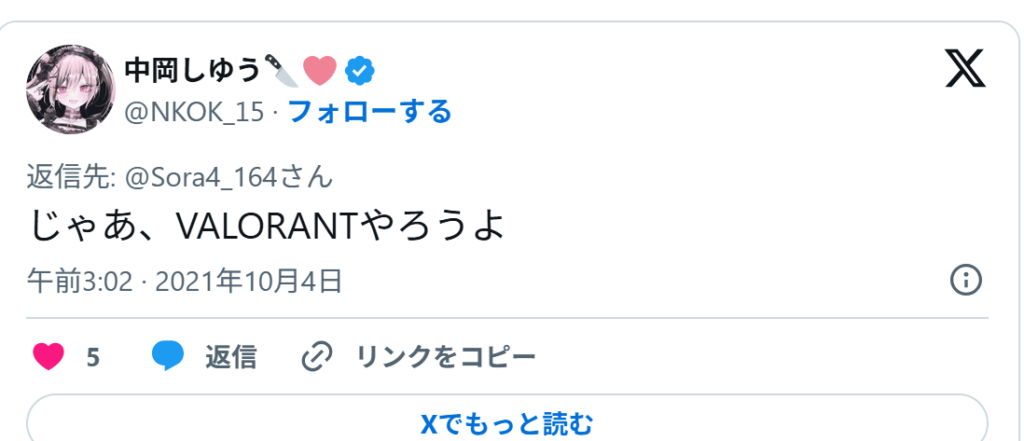Image resolution: width=1024 pixels, height=441 pixels.
Task: Open the 午前3:02 2021年10月4日 timestamp
Action: [x=185, y=282]
